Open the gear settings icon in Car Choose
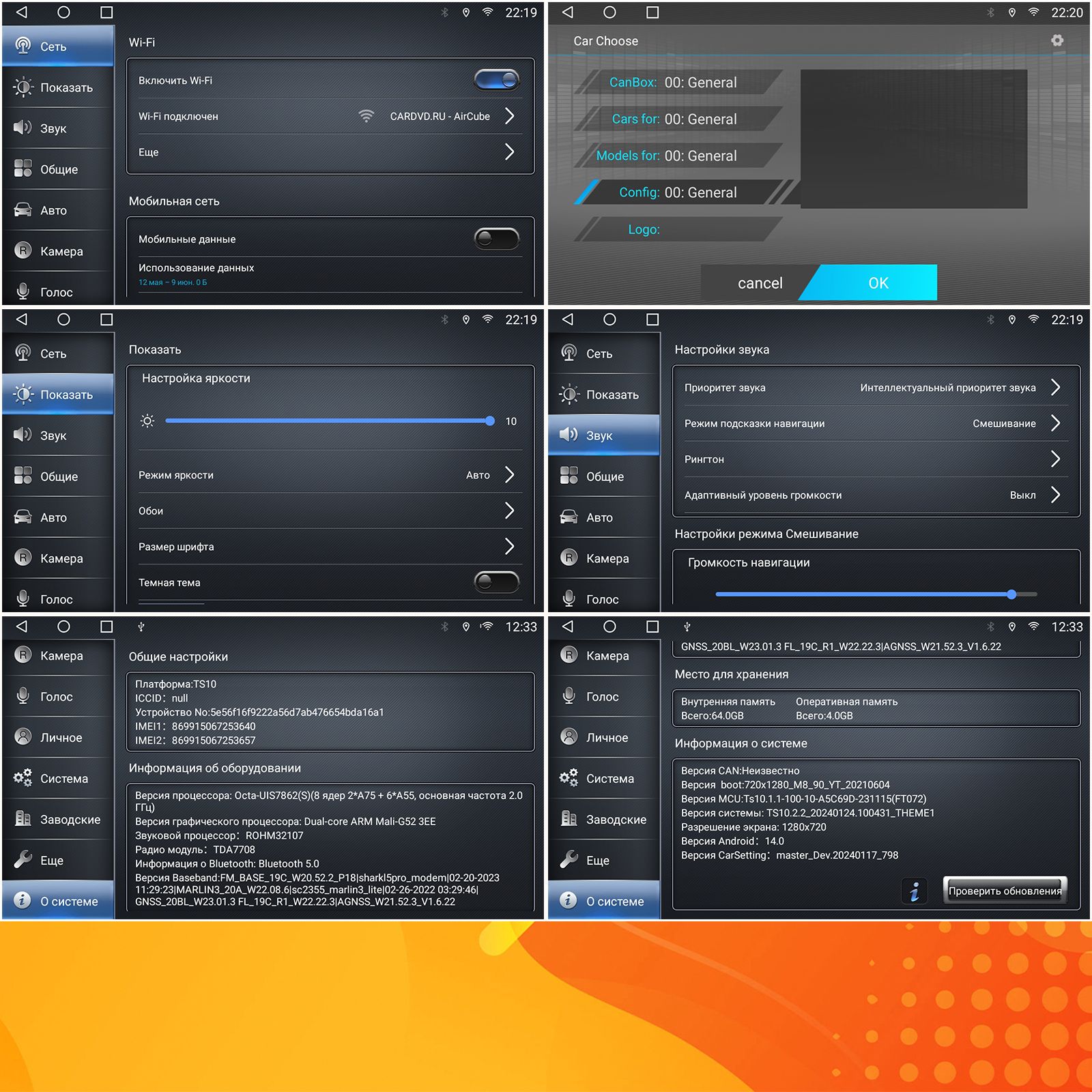Screen dimensions: 1092x1092 (1057, 41)
